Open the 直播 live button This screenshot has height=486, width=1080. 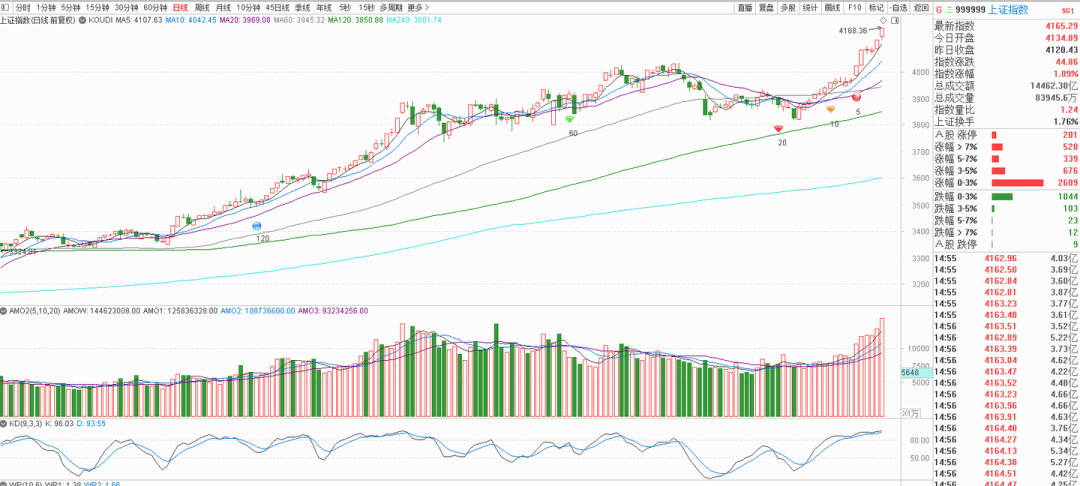pos(745,8)
